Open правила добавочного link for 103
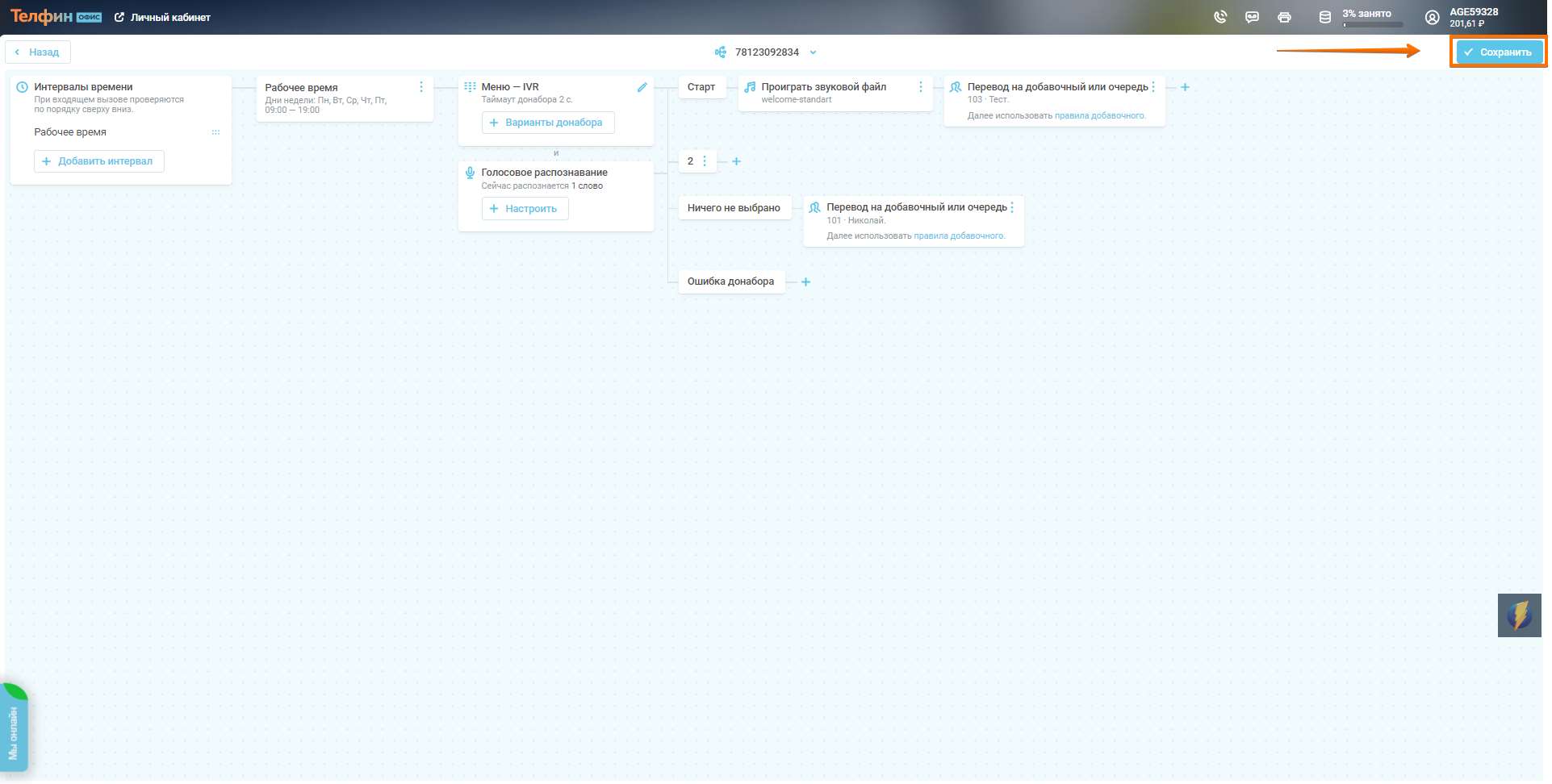1552x784 pixels. pyautogui.click(x=1100, y=116)
